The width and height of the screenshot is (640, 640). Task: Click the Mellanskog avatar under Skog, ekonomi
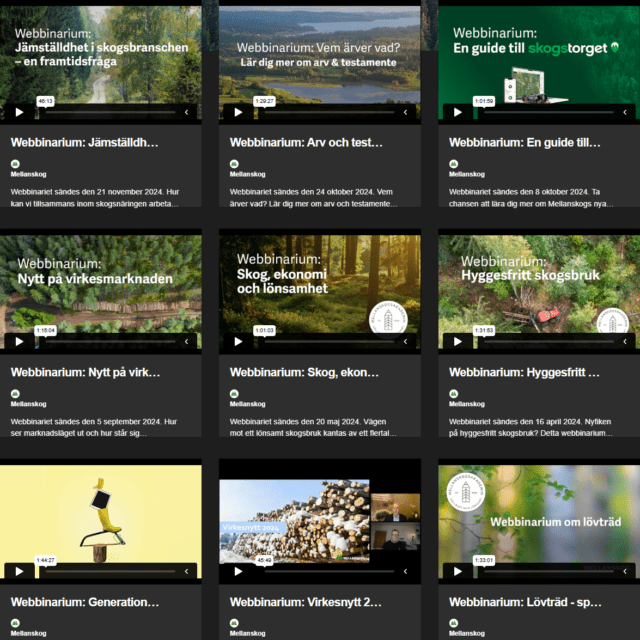(234, 393)
